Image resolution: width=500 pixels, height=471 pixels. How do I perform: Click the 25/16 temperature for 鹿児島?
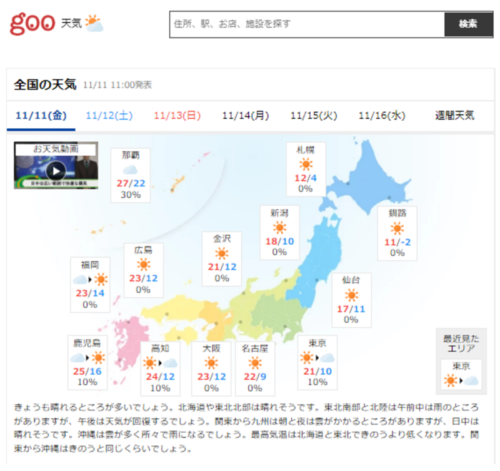tap(87, 371)
